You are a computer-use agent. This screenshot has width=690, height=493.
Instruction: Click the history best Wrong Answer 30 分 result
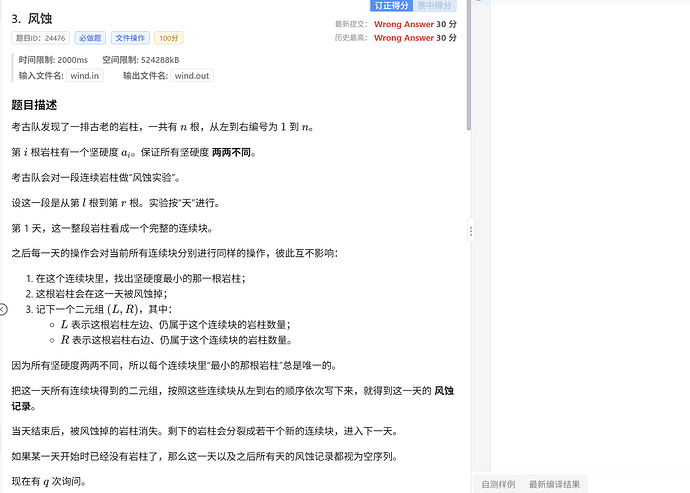pos(415,38)
